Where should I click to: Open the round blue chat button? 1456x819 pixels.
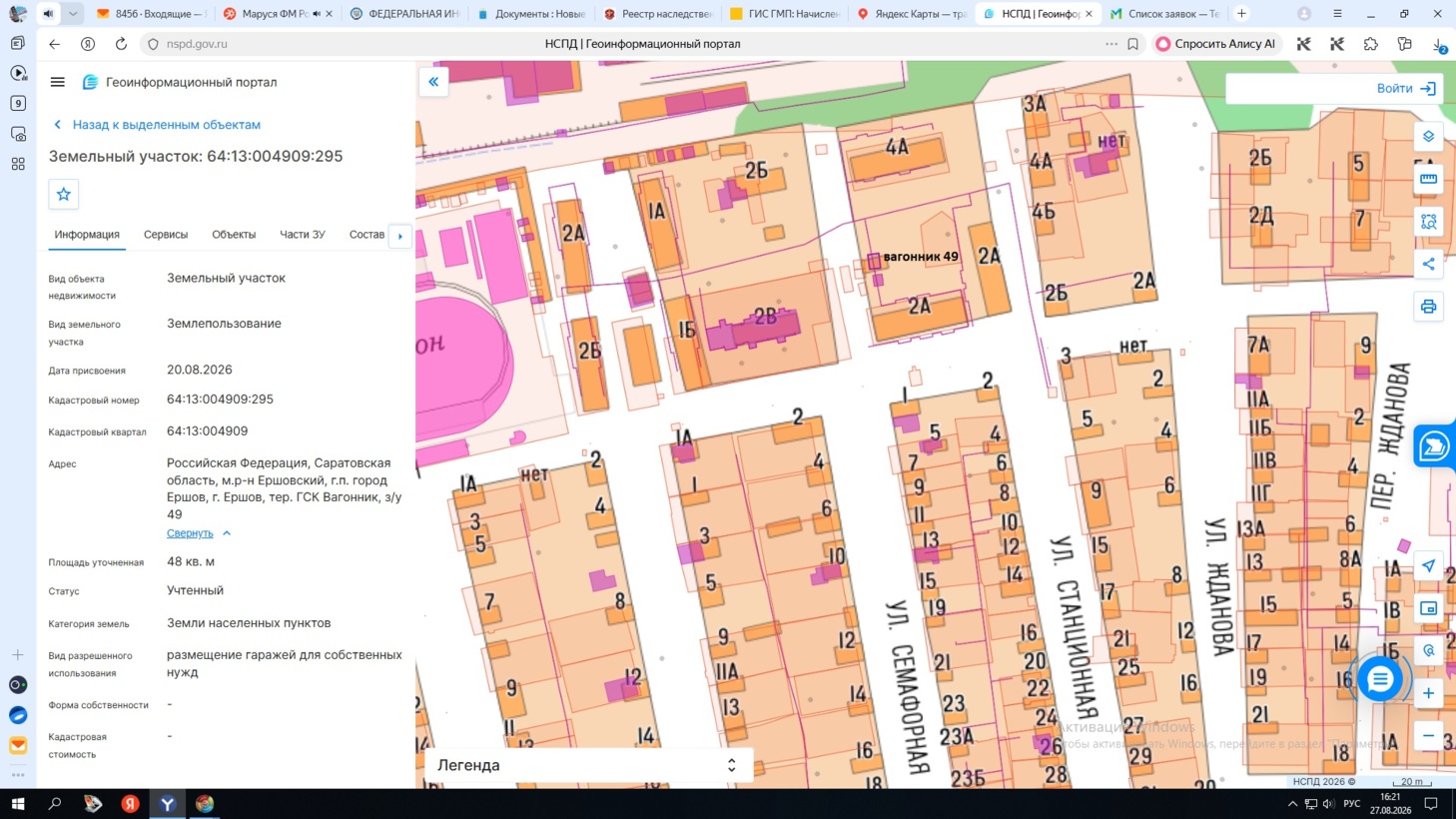[1380, 679]
